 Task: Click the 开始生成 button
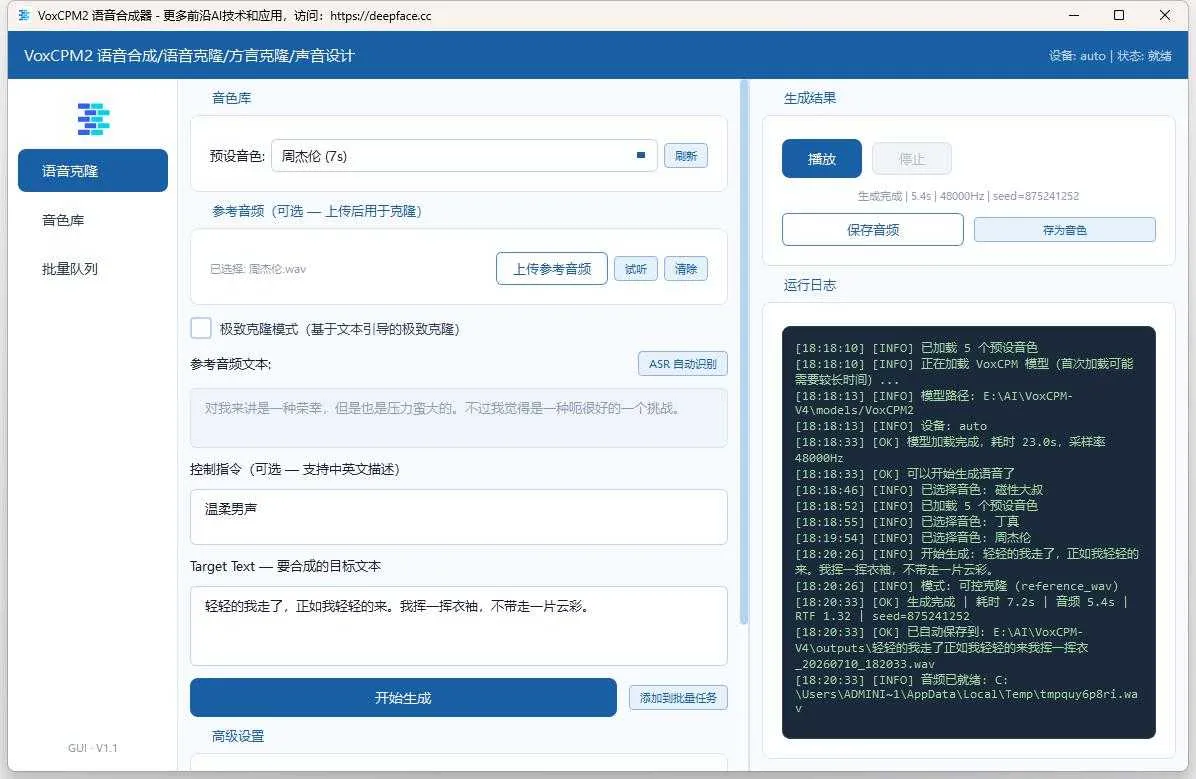(x=403, y=697)
